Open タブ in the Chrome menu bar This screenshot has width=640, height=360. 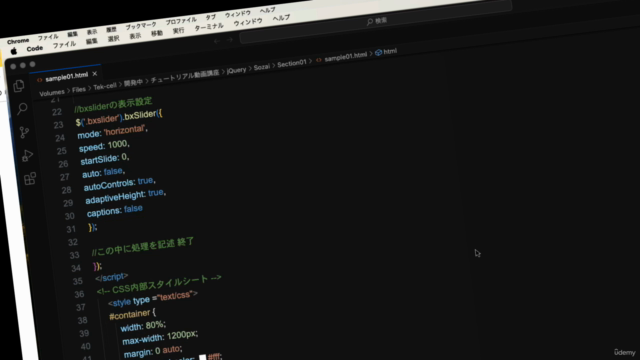click(211, 18)
